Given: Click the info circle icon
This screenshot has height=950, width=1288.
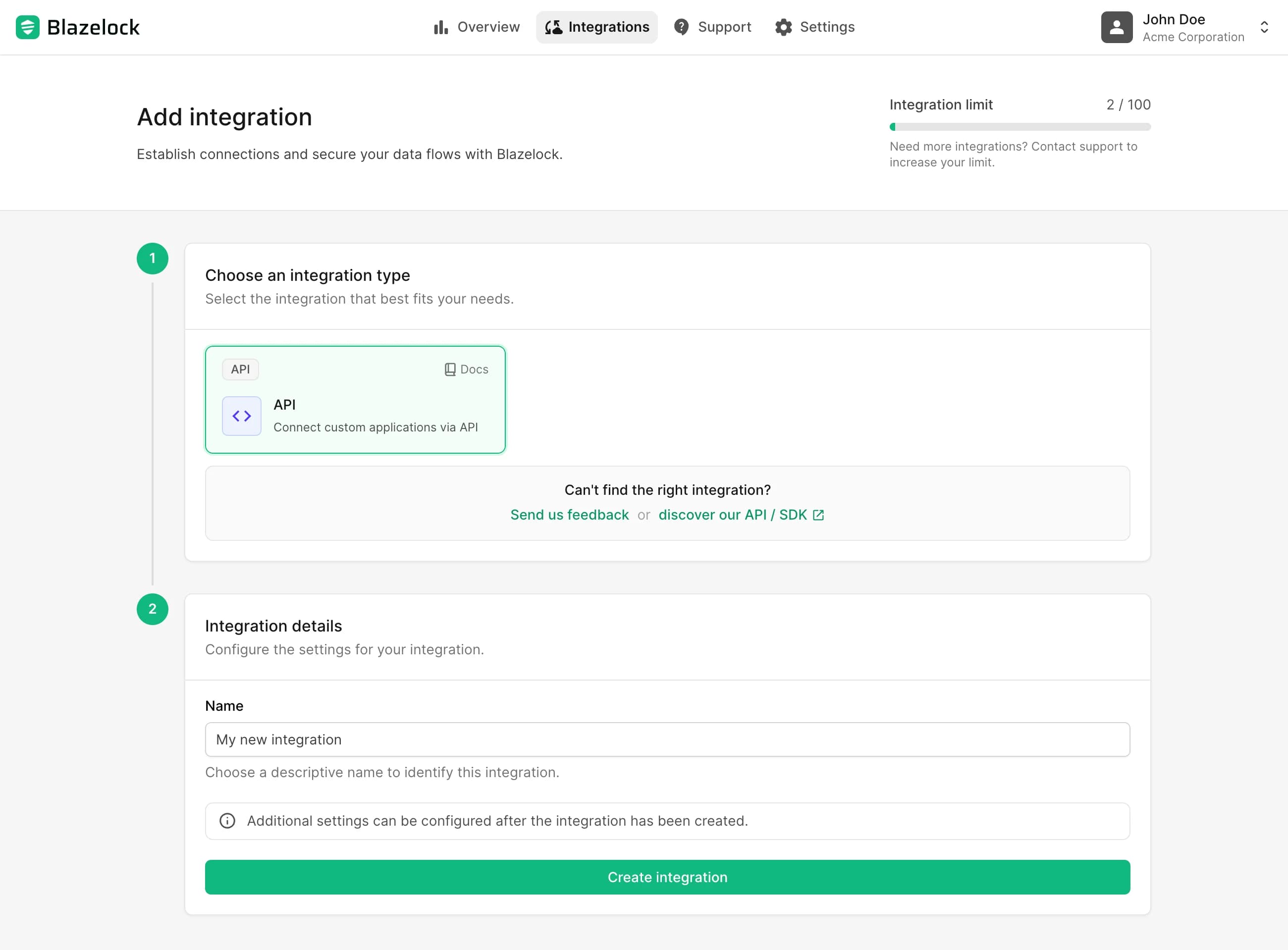Looking at the screenshot, I should pyautogui.click(x=228, y=821).
